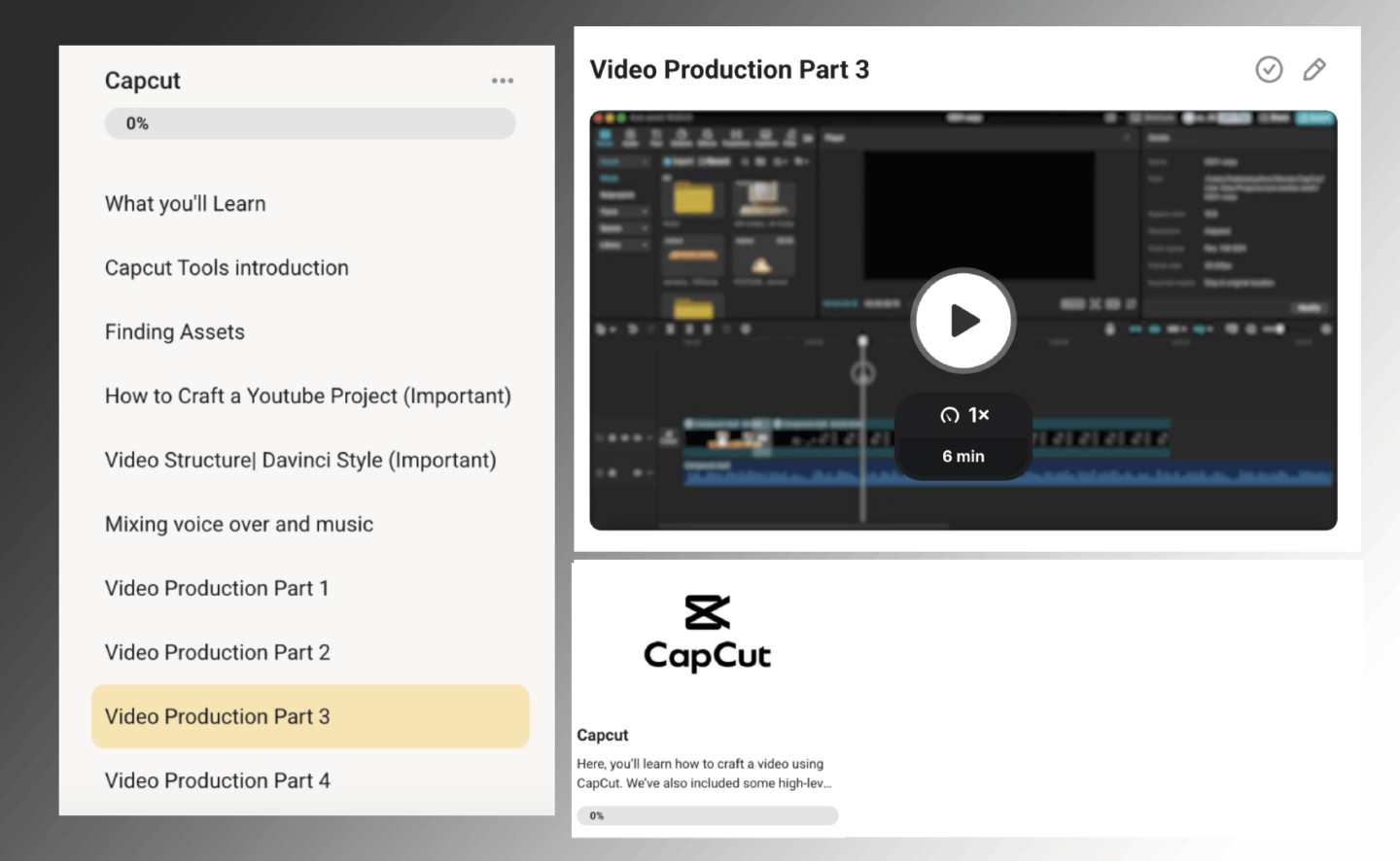Select 'Video Structure| Davinci Style (Important)' lesson
This screenshot has width=1400, height=861.
coord(300,461)
